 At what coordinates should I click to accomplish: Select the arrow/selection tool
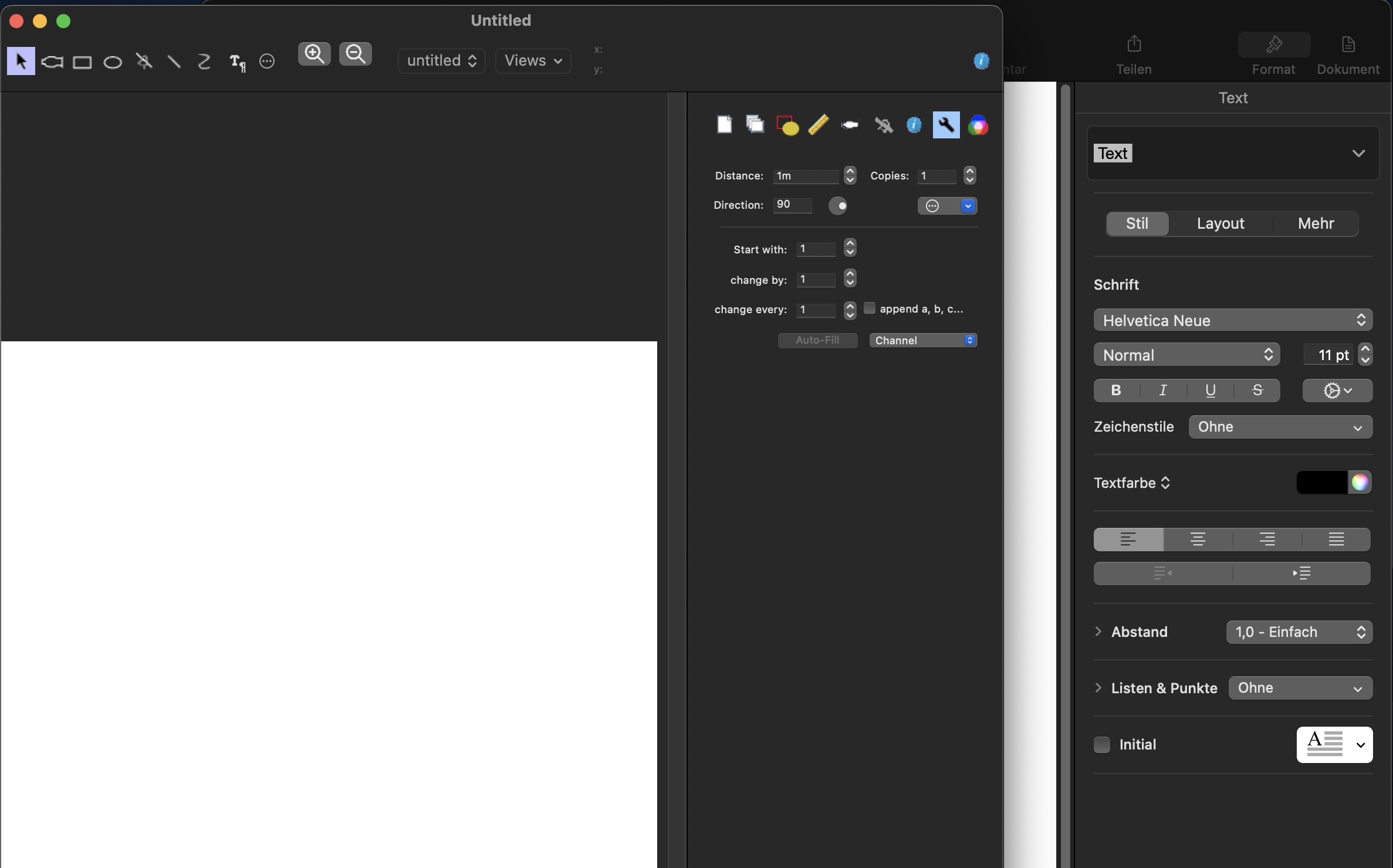(x=20, y=60)
